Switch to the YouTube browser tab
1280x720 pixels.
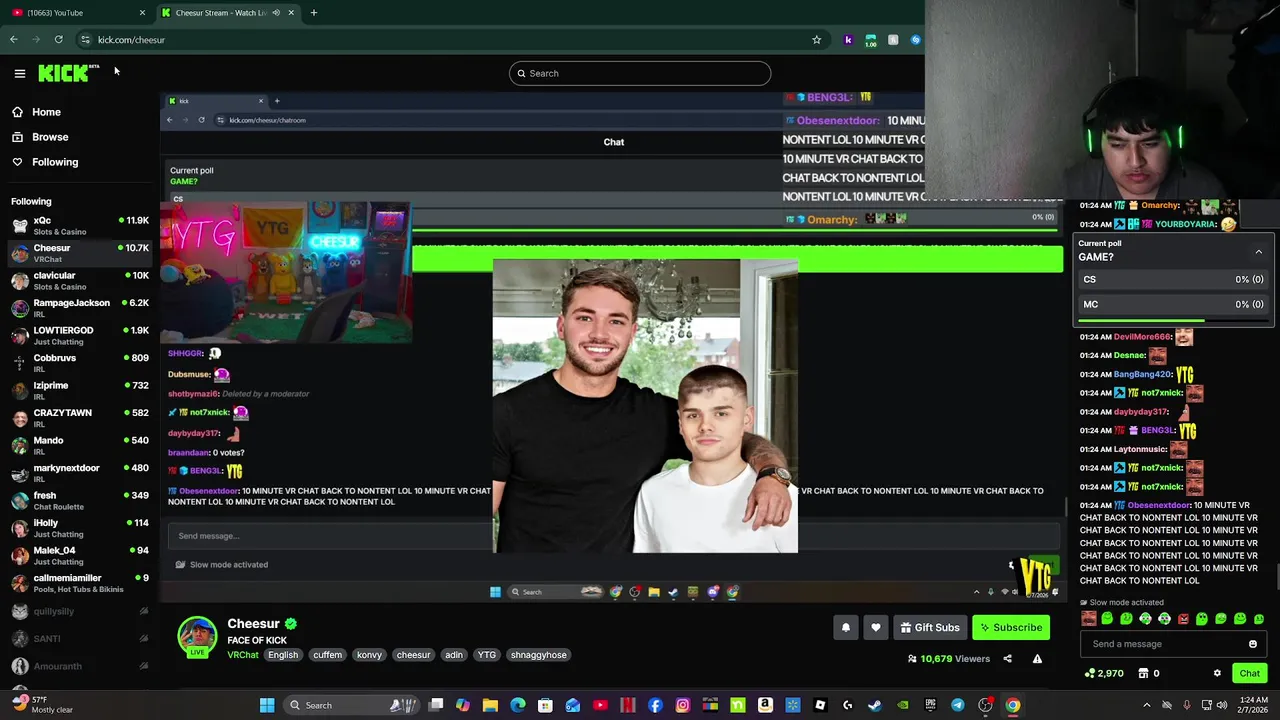point(77,13)
